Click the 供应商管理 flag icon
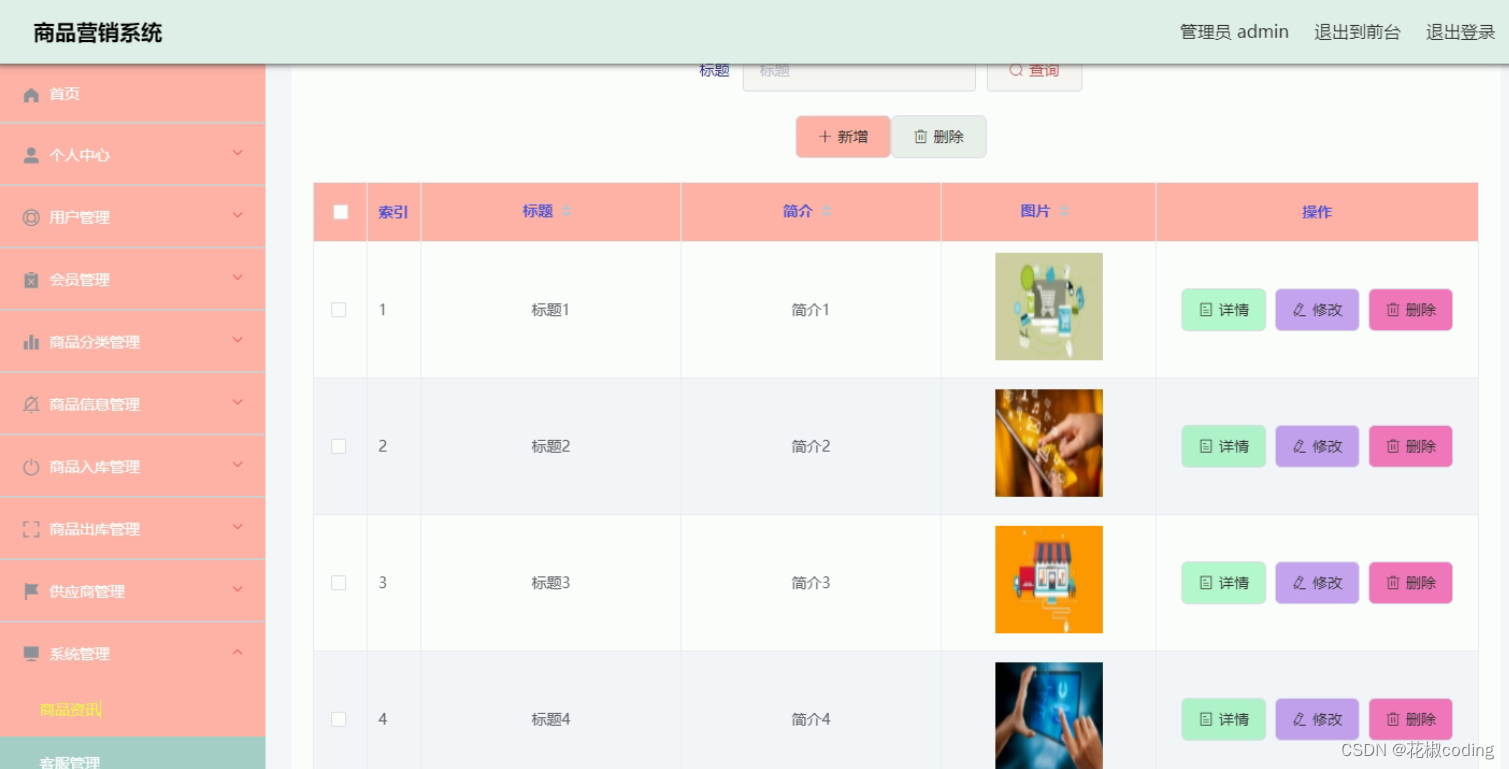1509x769 pixels. [31, 591]
